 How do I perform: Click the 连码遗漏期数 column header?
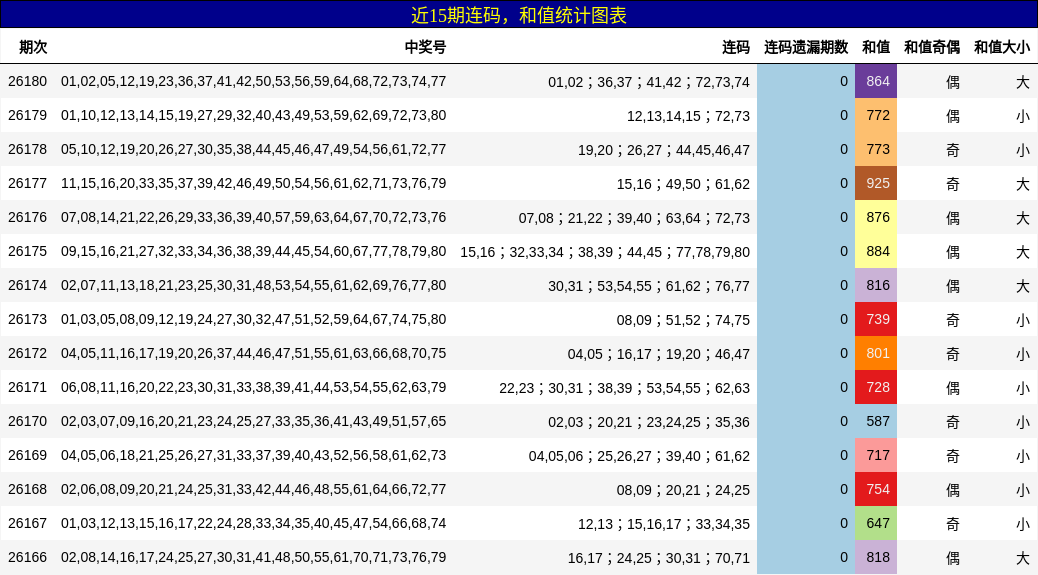point(806,47)
